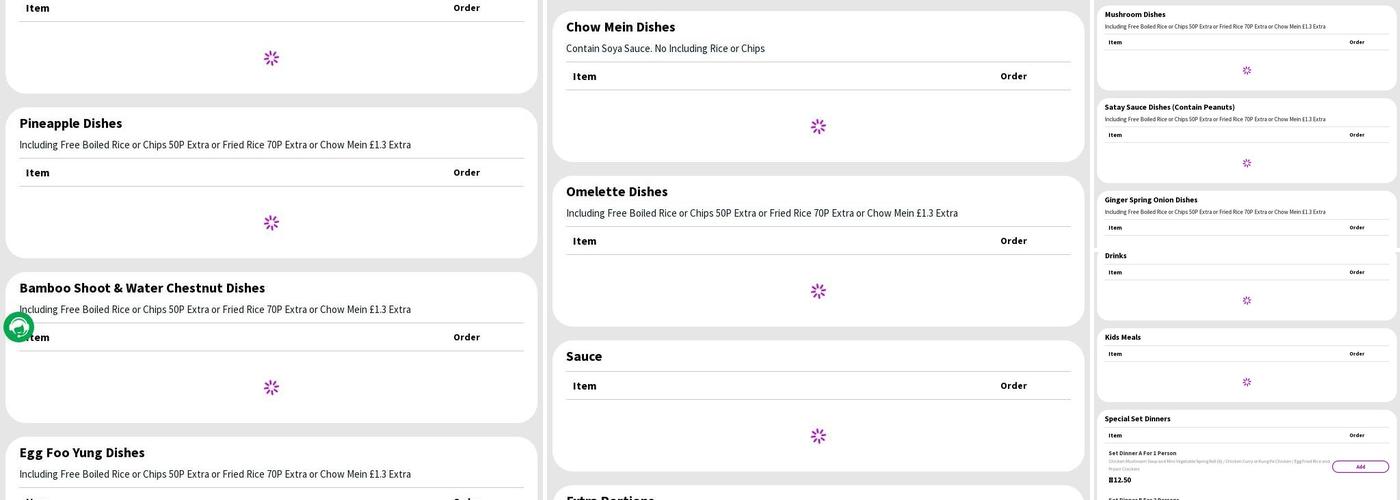Click the Special Set Dinners heading
The image size is (1400, 500).
[x=1137, y=419]
